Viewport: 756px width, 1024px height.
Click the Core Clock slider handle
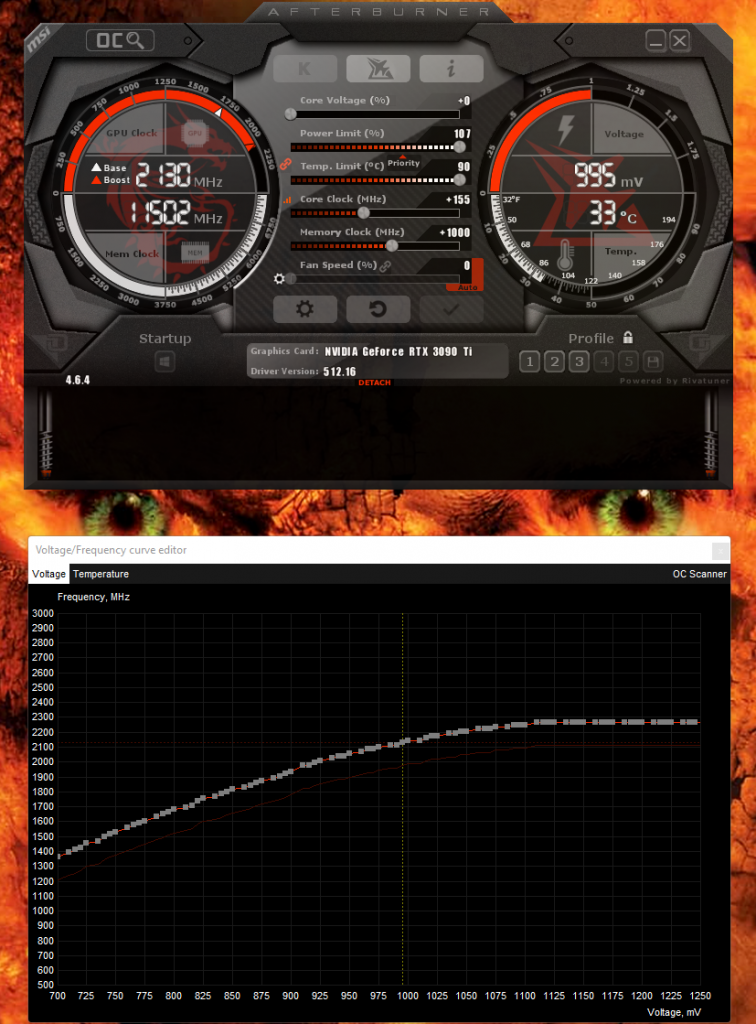pos(364,213)
